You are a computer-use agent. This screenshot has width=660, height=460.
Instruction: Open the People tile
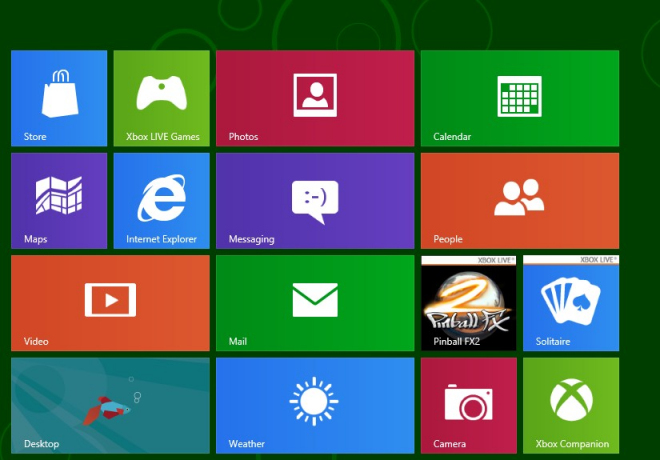(x=520, y=201)
